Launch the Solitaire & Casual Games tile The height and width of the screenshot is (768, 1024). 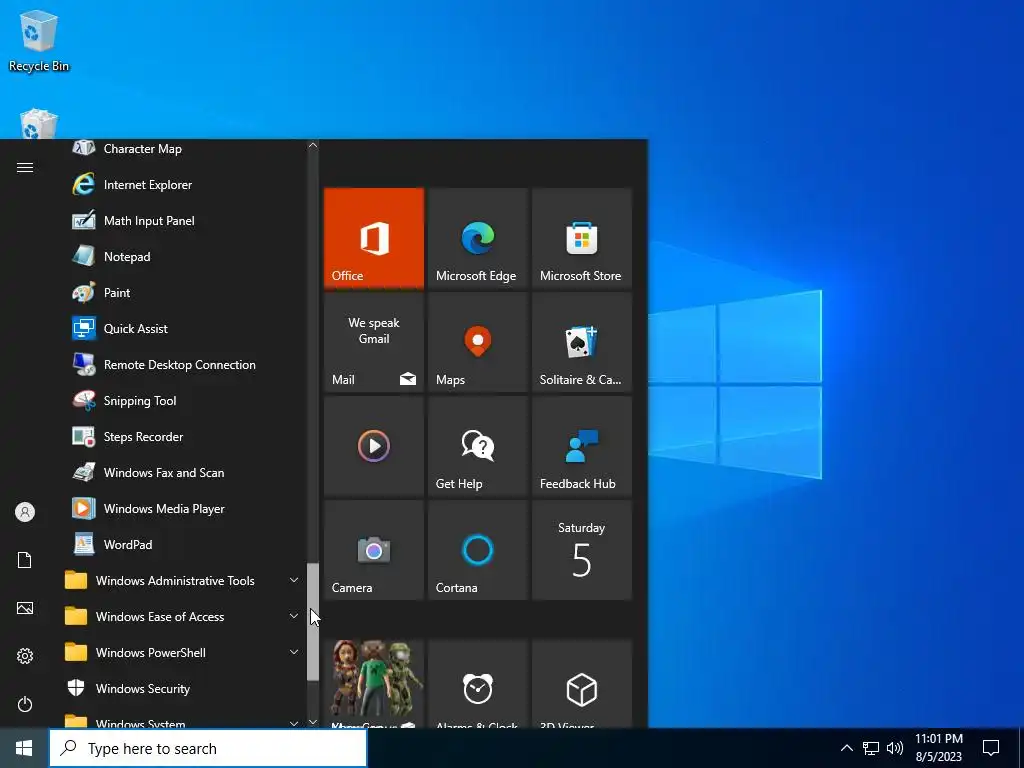click(581, 342)
